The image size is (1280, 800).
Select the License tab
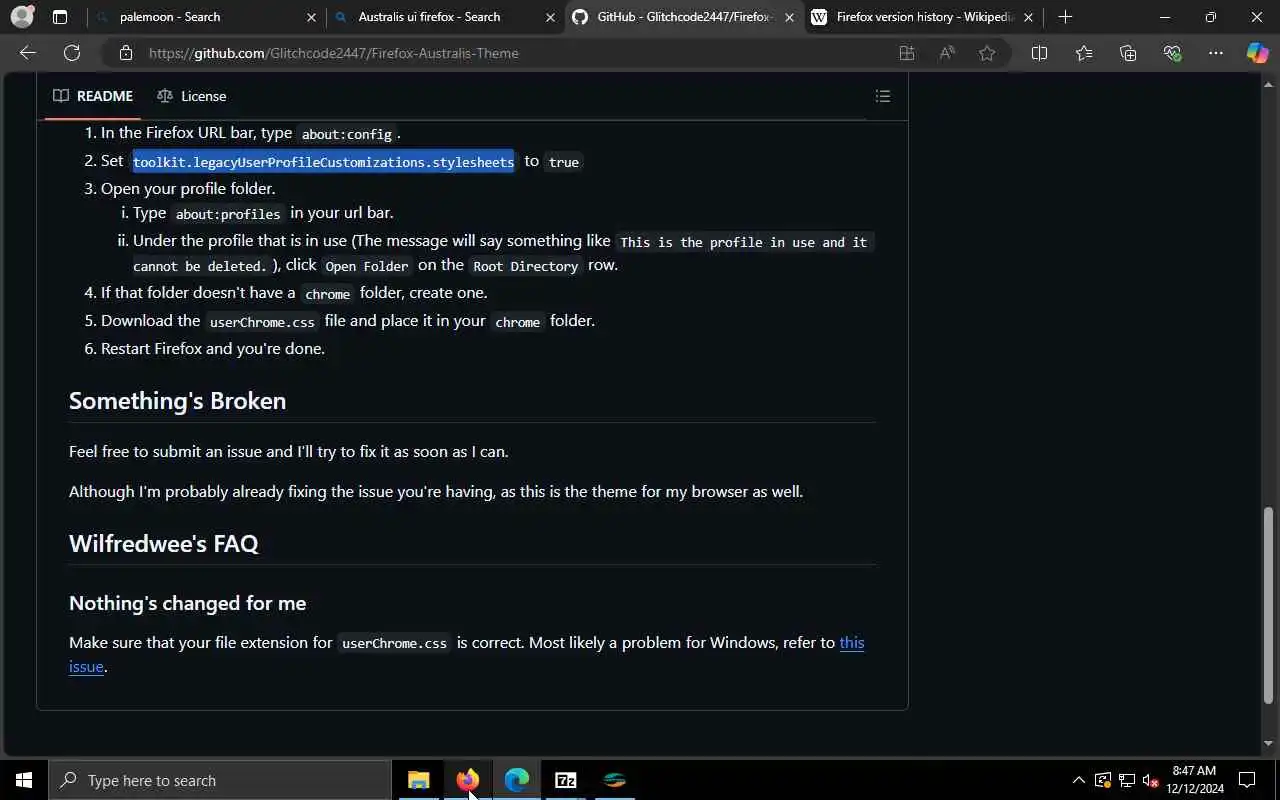192,96
